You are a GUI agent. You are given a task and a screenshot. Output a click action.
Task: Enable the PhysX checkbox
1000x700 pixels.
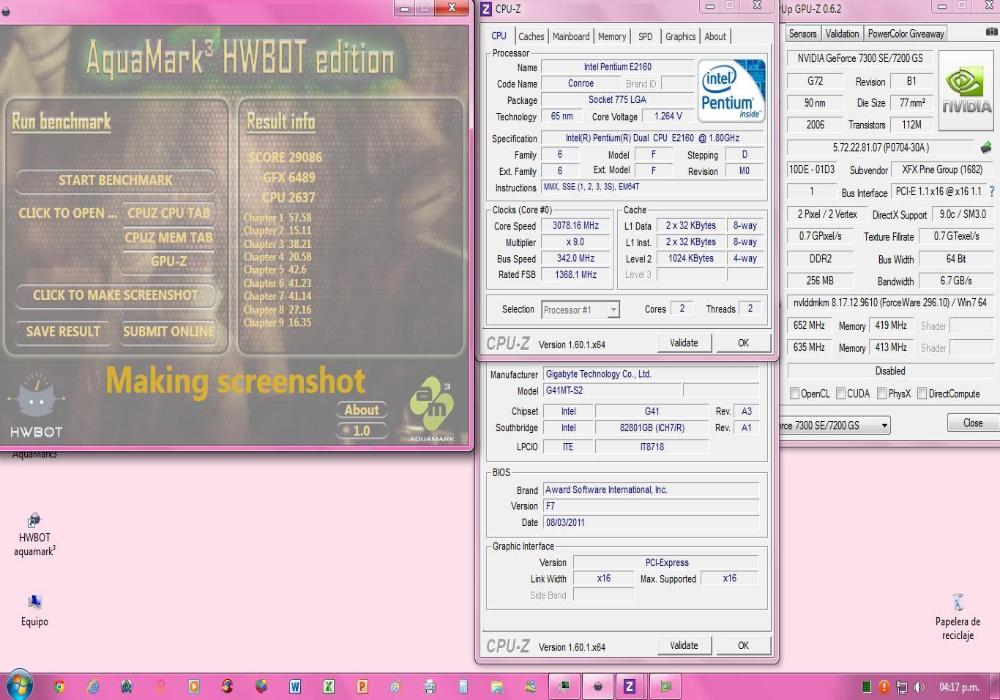click(x=881, y=393)
